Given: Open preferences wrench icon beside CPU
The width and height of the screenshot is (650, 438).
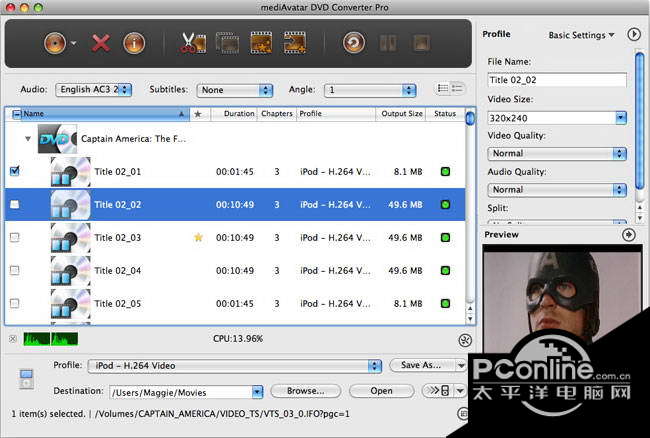Looking at the screenshot, I should click(465, 340).
